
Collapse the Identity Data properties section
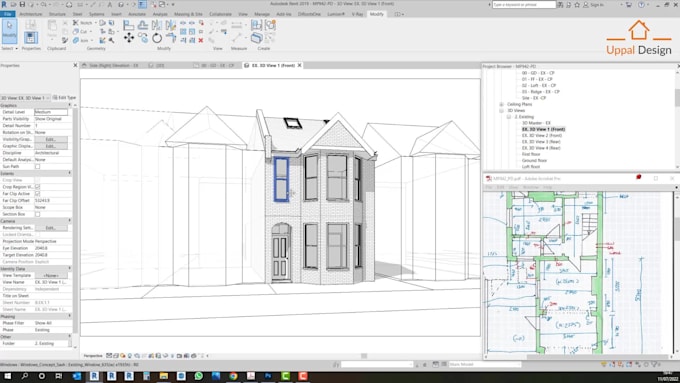coord(69,268)
